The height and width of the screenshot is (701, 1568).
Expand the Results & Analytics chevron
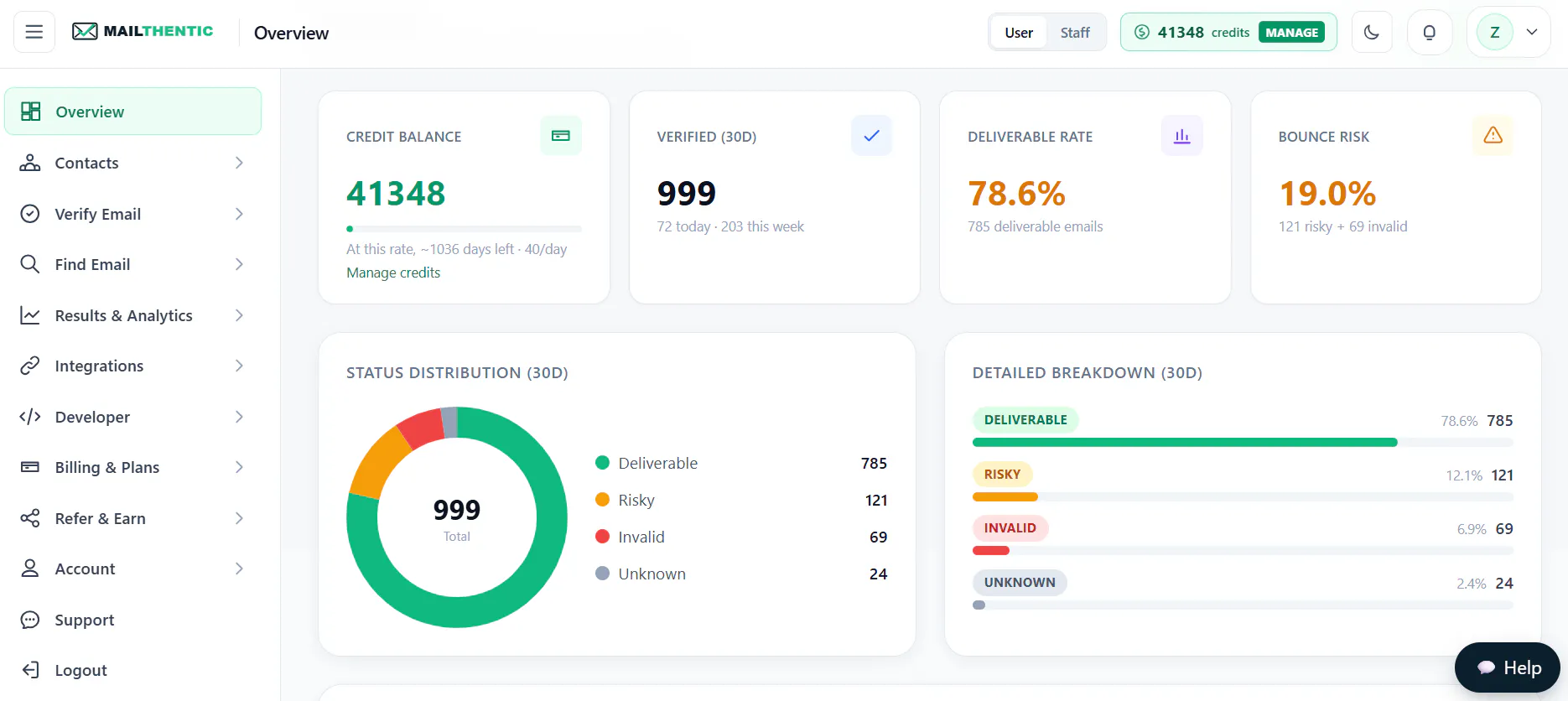(x=239, y=315)
